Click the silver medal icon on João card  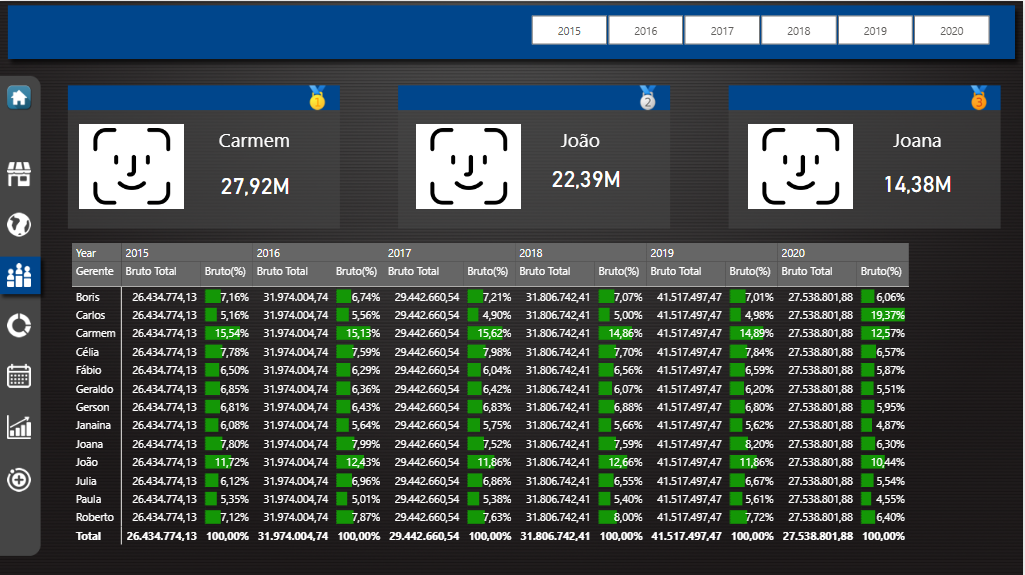(648, 98)
